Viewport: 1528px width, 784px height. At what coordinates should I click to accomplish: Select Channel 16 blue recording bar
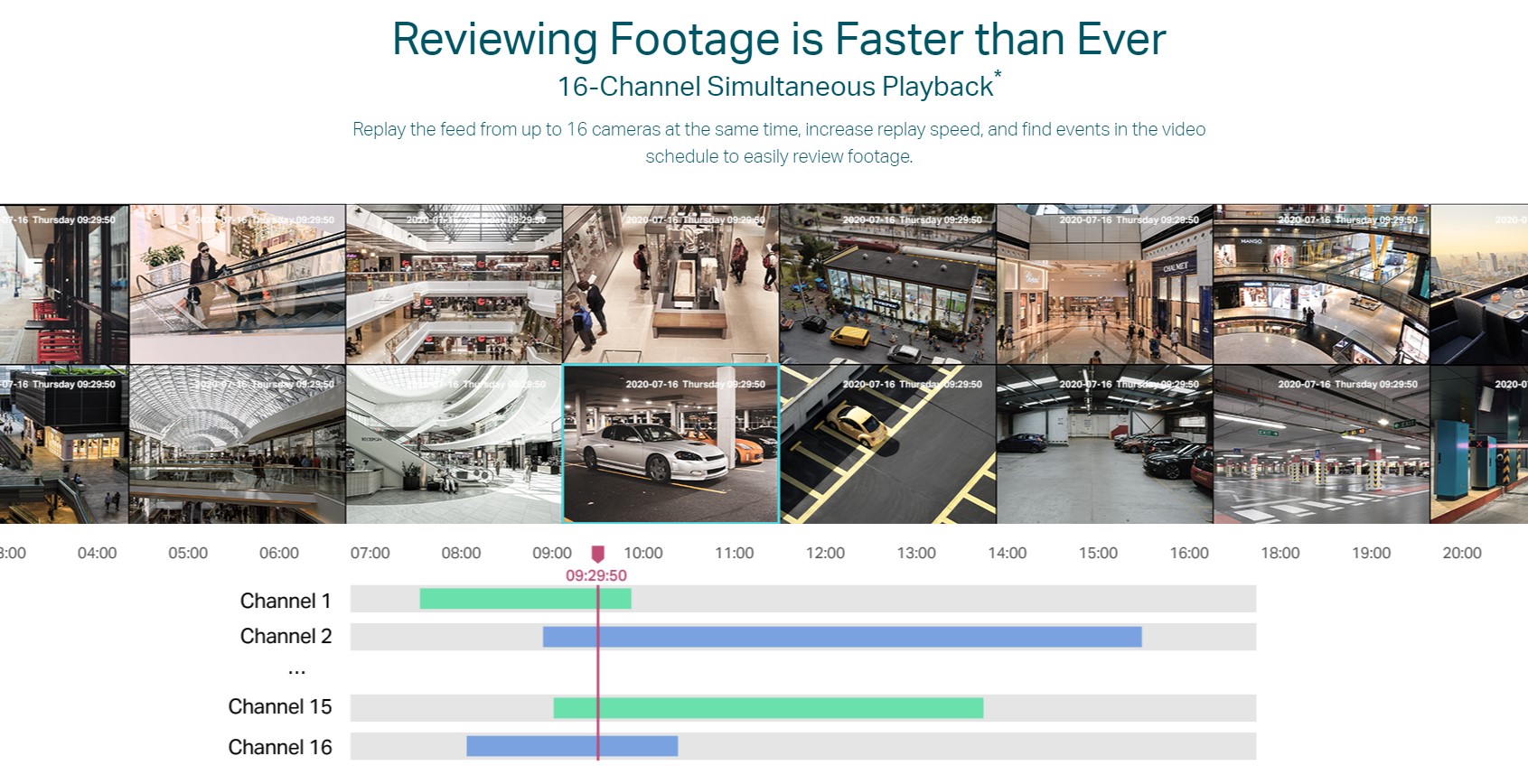[572, 746]
